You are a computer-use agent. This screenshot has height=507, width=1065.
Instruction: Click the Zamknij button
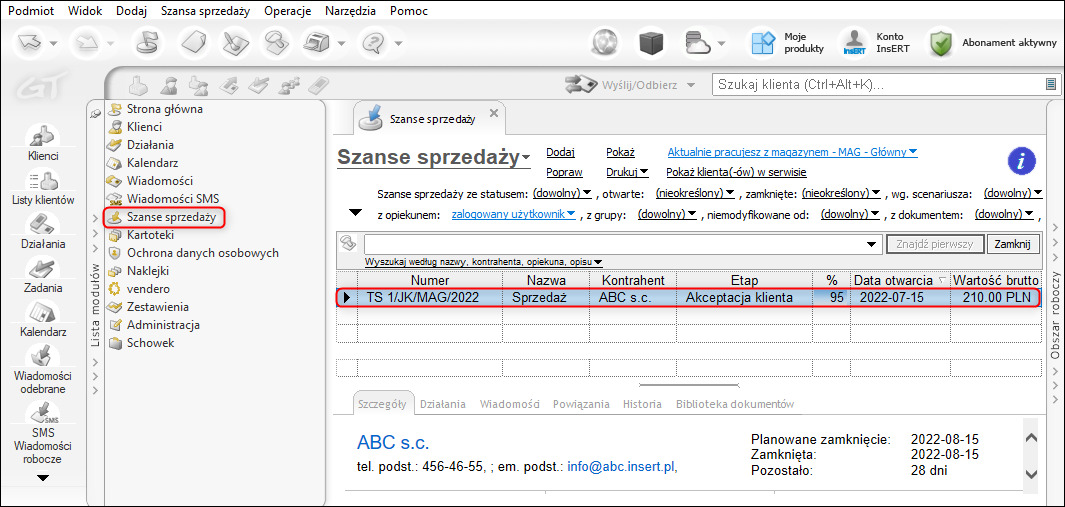click(1013, 245)
